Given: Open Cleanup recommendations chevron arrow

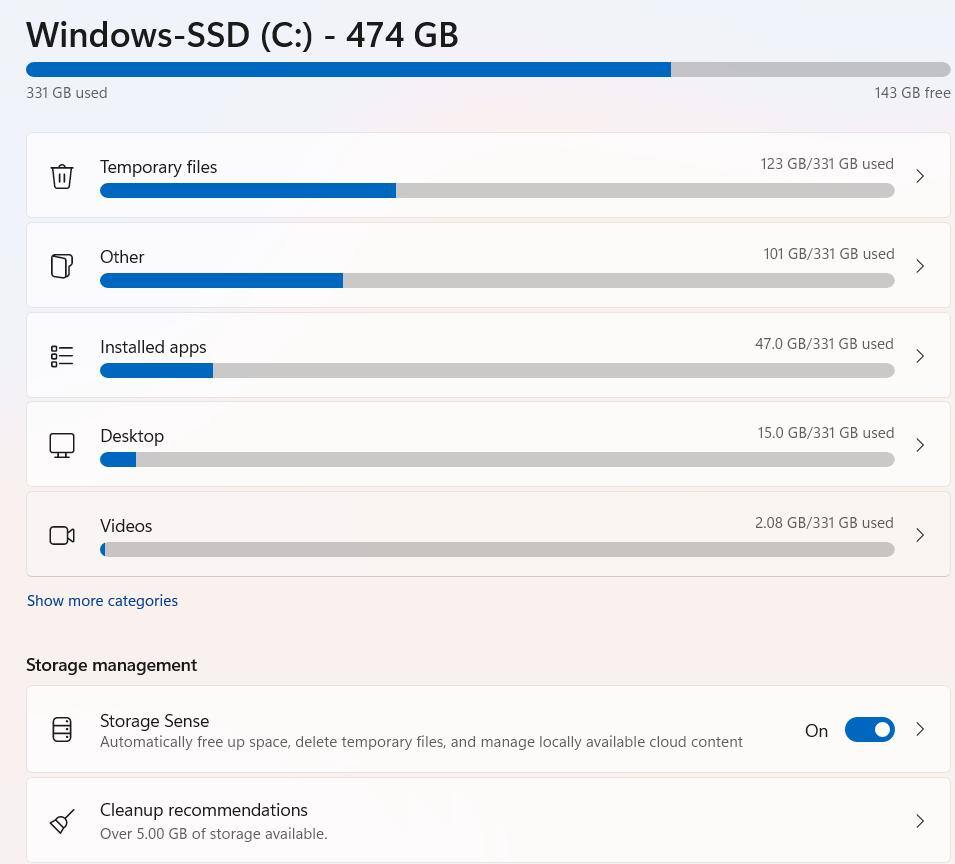Looking at the screenshot, I should 920,821.
